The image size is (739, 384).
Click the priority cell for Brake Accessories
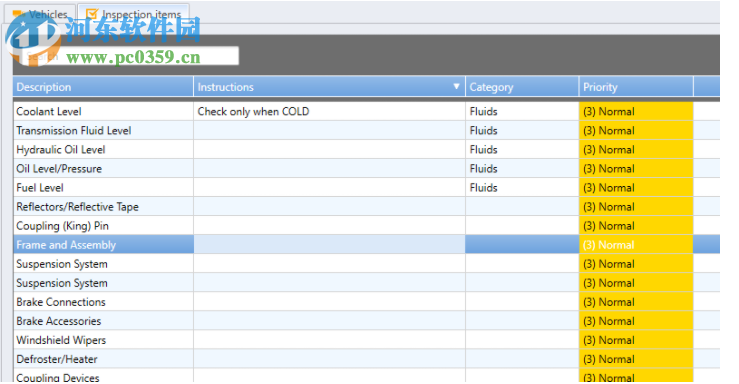[x=636, y=321]
